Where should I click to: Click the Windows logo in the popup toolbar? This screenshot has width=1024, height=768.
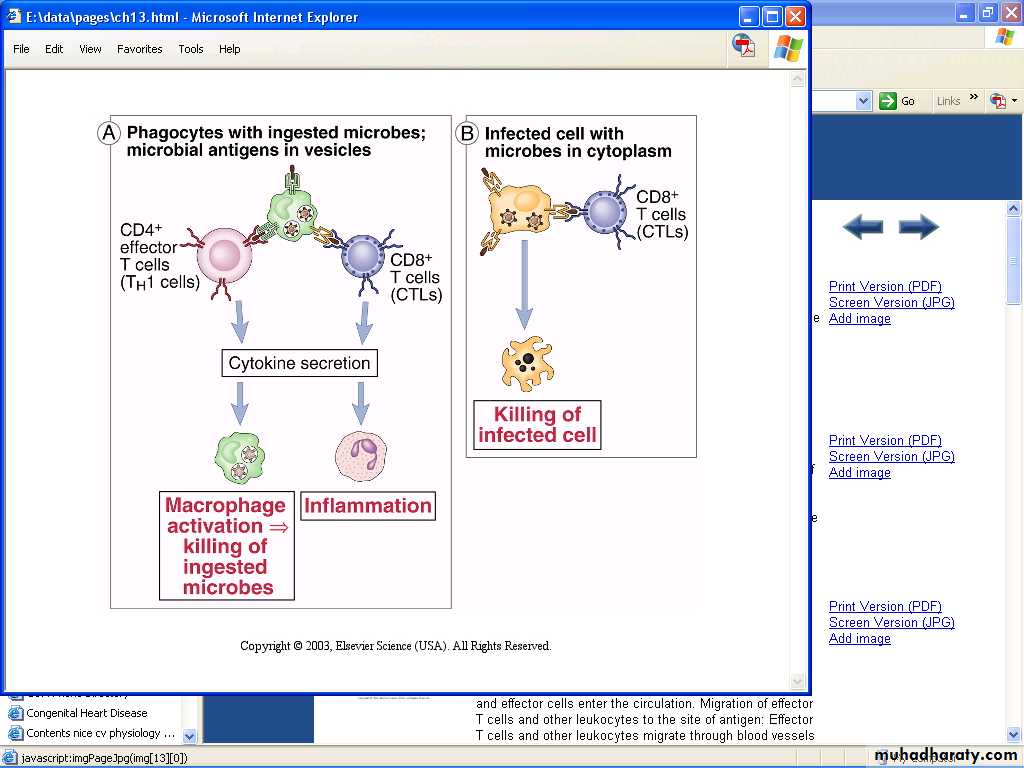pyautogui.click(x=788, y=47)
